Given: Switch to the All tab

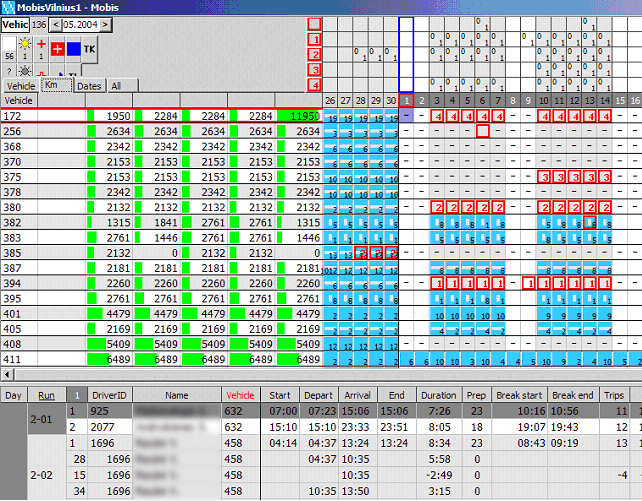Looking at the screenshot, I should [x=123, y=86].
